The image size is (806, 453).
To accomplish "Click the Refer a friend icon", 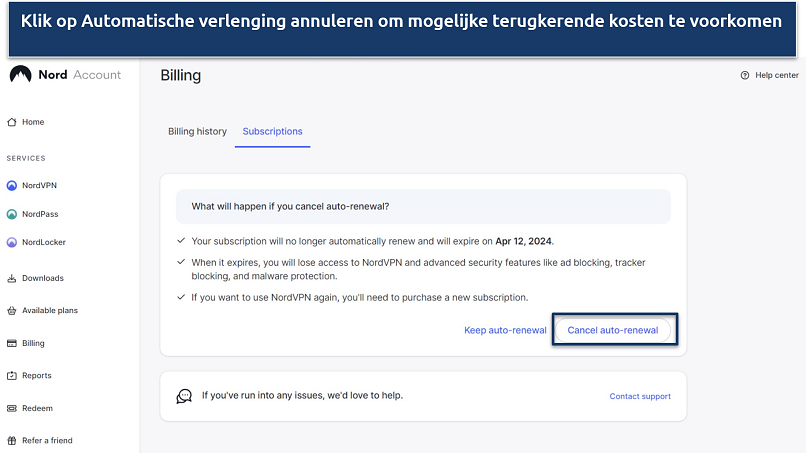I will tap(12, 440).
